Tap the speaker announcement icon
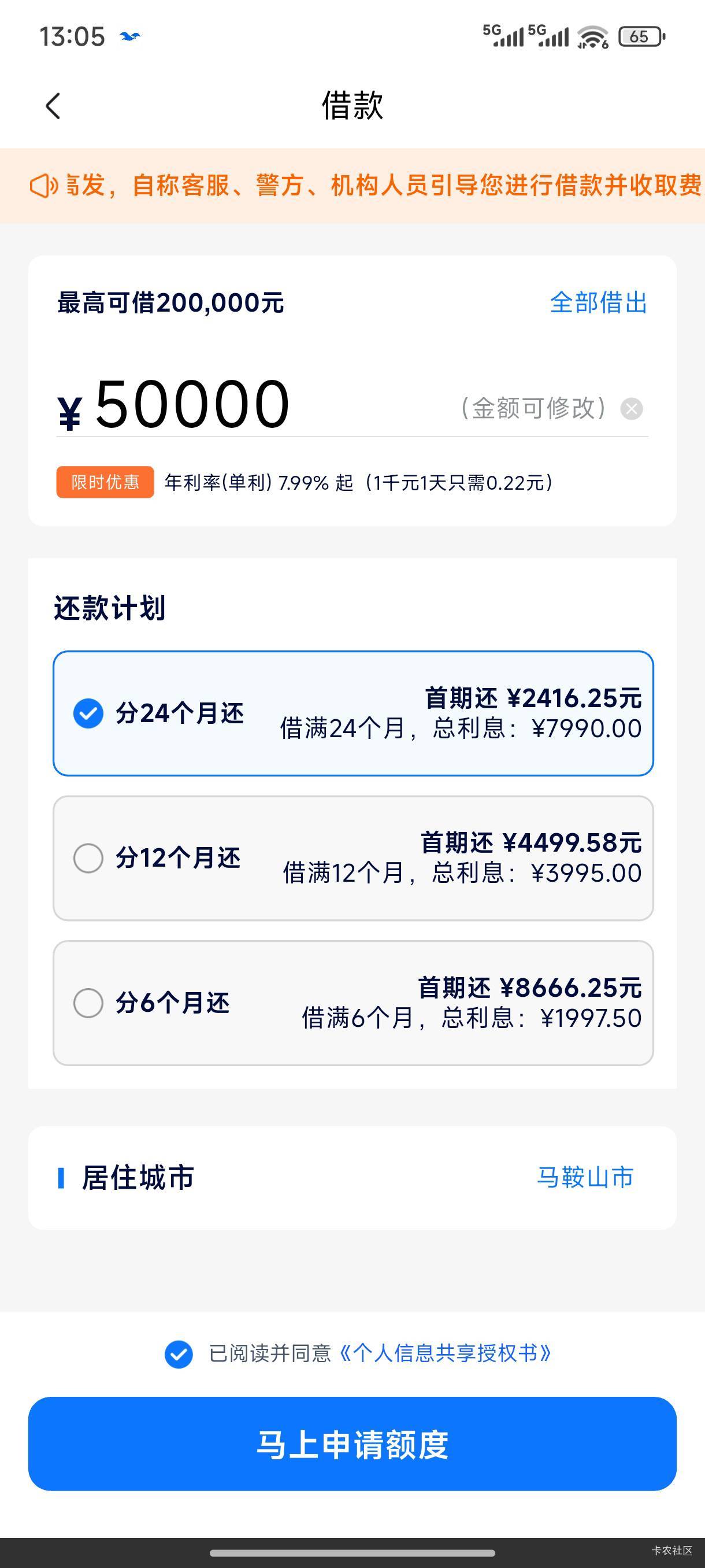705x1568 pixels. (44, 186)
